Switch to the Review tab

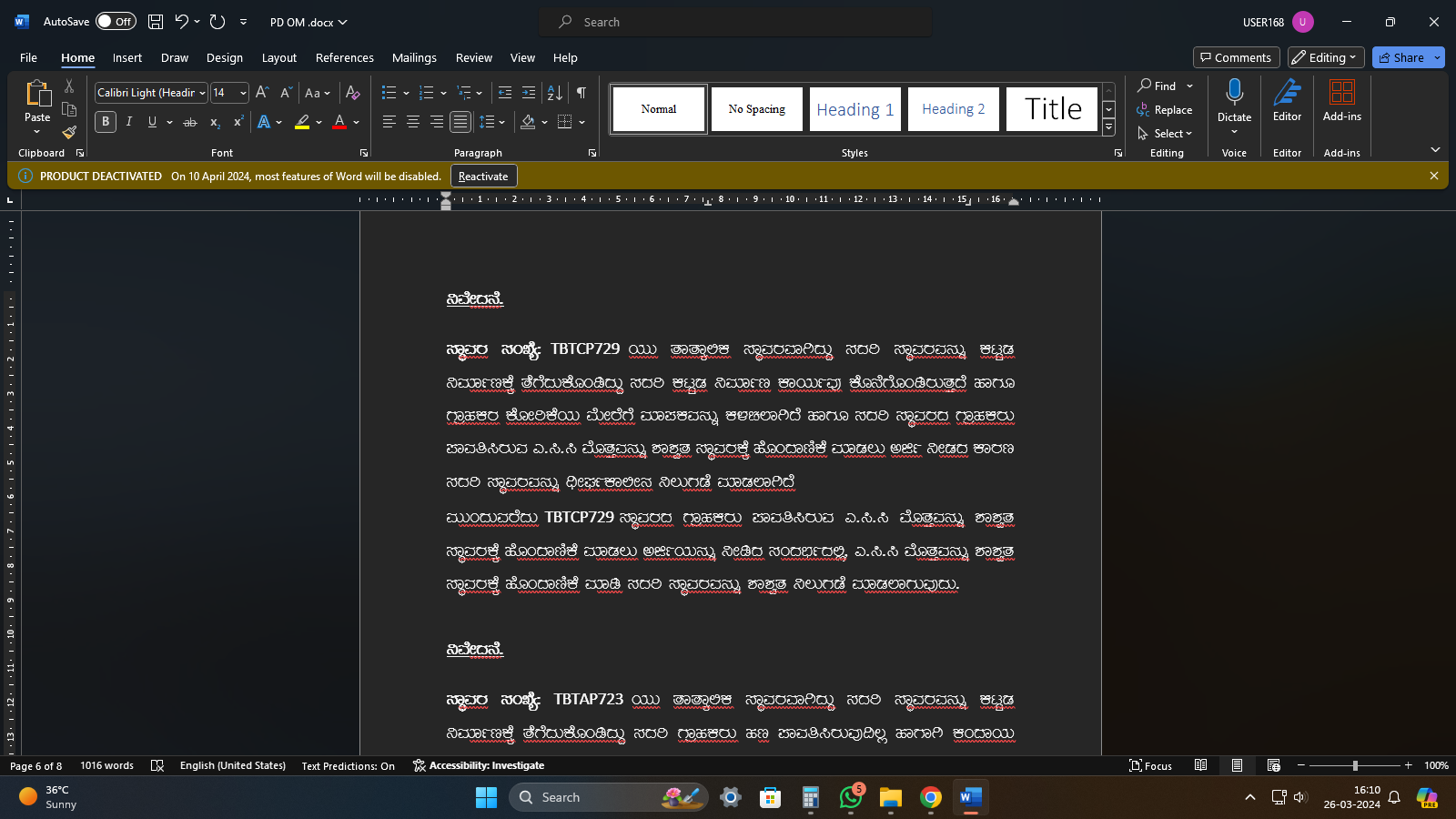[x=474, y=57]
